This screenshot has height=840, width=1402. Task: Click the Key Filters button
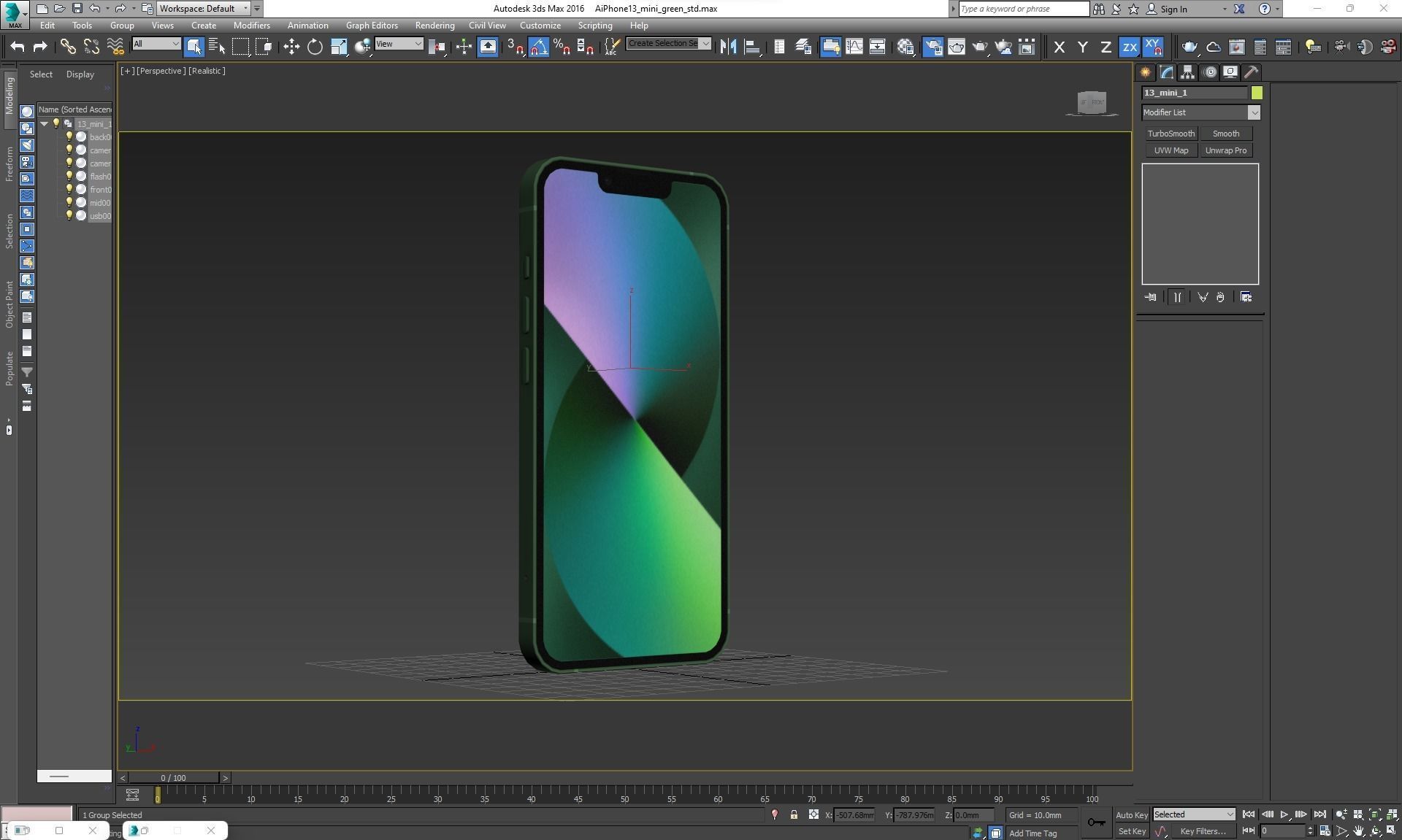[1203, 831]
